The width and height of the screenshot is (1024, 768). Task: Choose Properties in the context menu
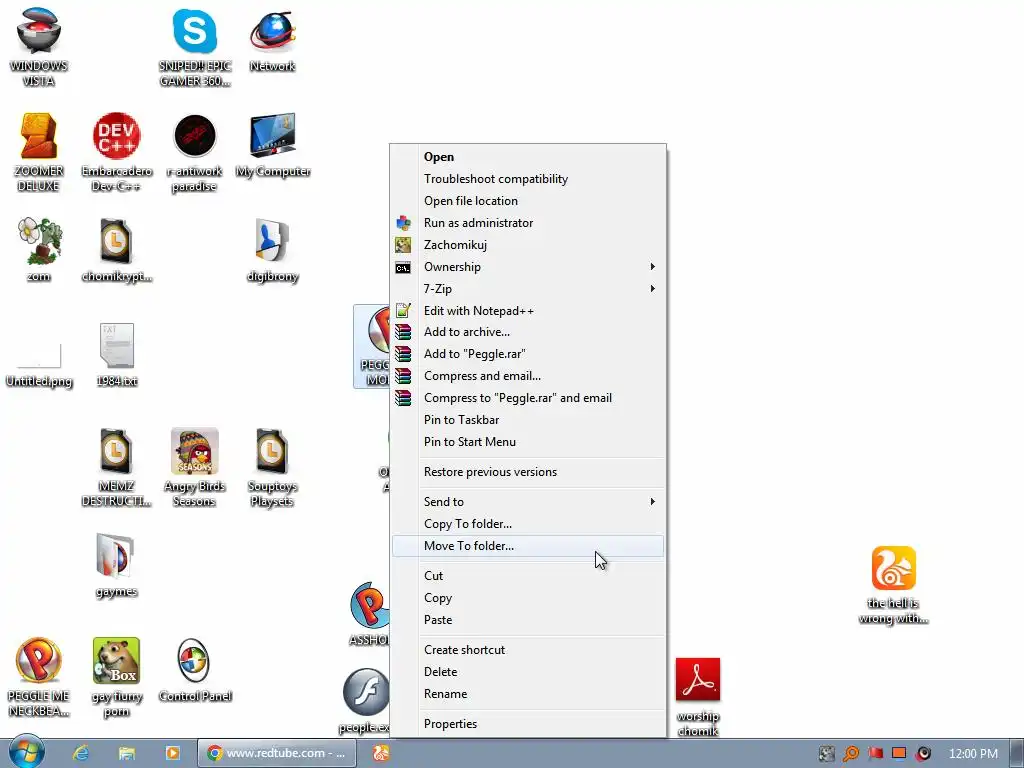pos(528,724)
